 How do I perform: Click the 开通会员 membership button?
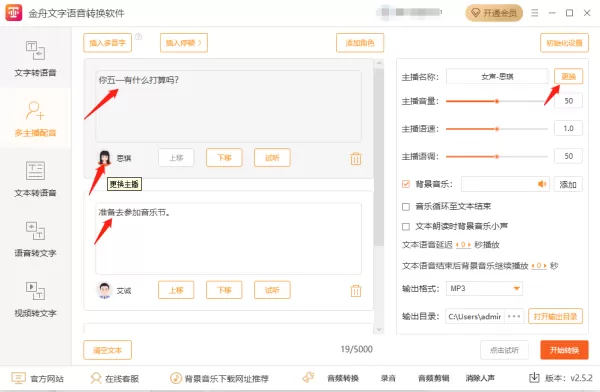pos(494,13)
